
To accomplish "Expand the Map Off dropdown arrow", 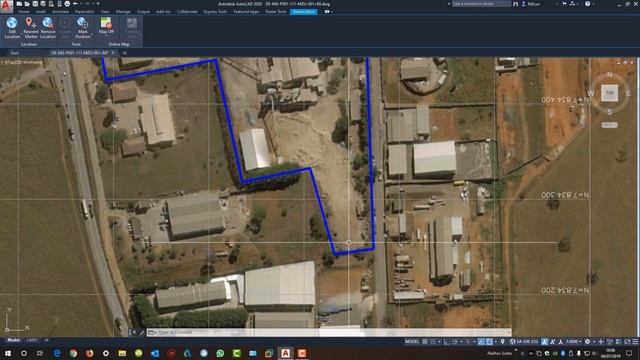I will point(106,36).
